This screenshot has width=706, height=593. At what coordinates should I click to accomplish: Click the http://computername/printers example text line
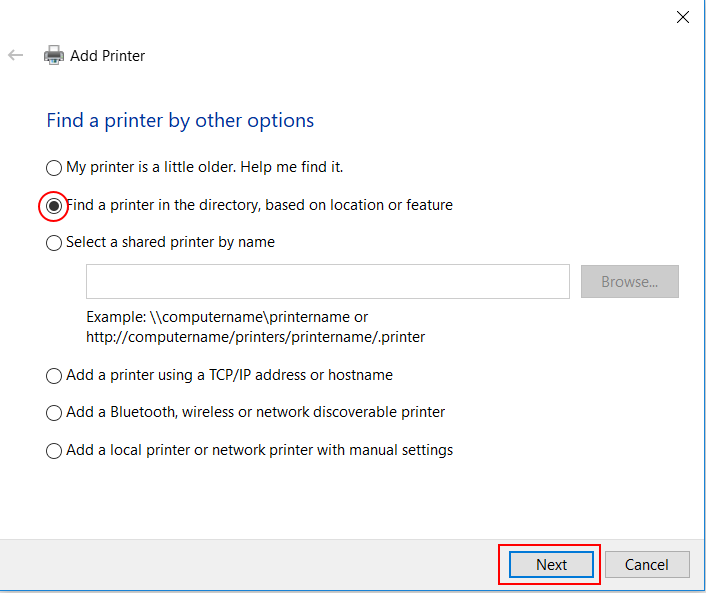coord(255,337)
